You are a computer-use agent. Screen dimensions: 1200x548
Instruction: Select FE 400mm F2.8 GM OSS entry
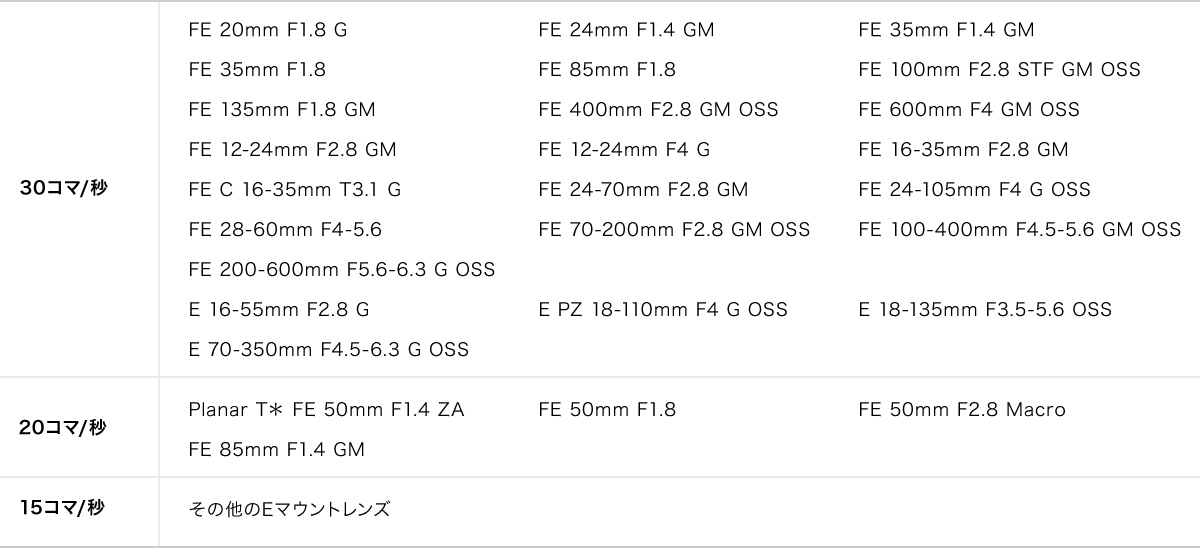click(x=658, y=110)
